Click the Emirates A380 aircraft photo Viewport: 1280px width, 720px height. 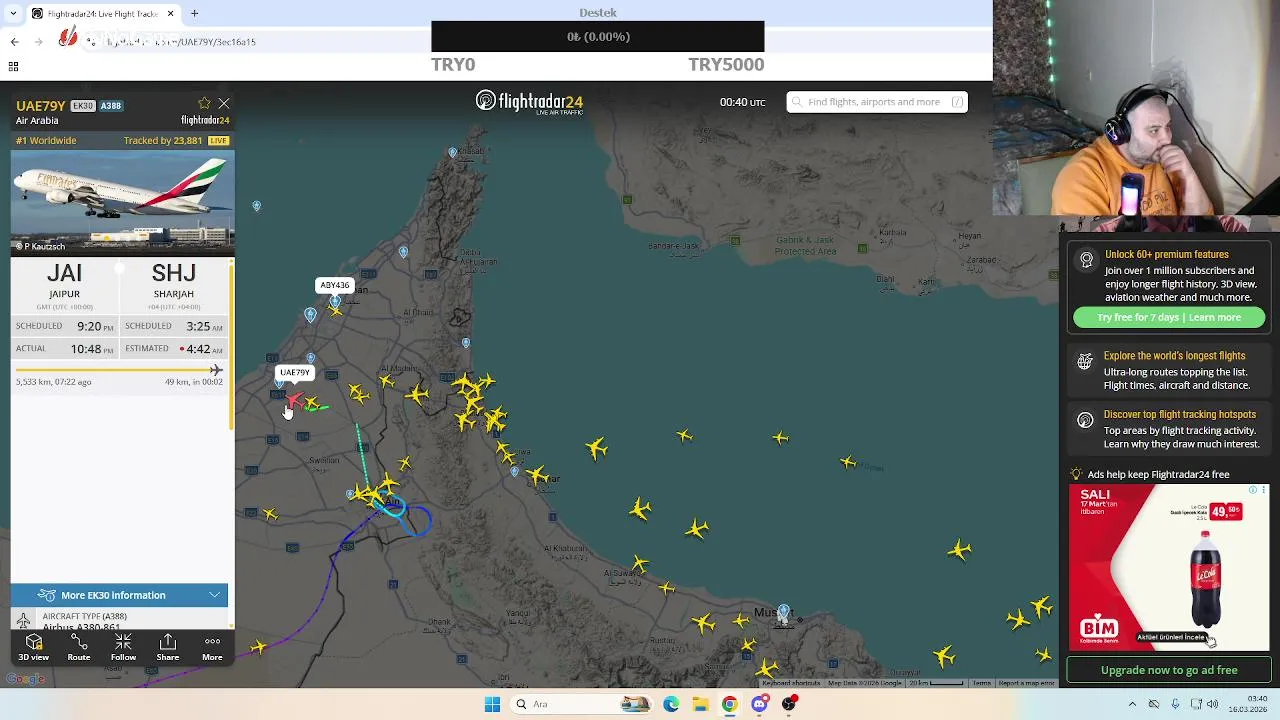point(123,201)
